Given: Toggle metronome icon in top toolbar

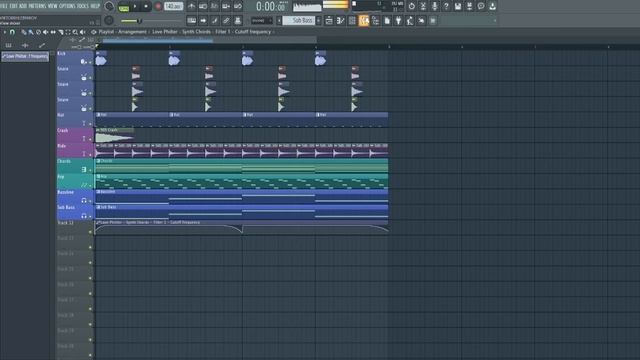Looking at the screenshot, I should 191,6.
